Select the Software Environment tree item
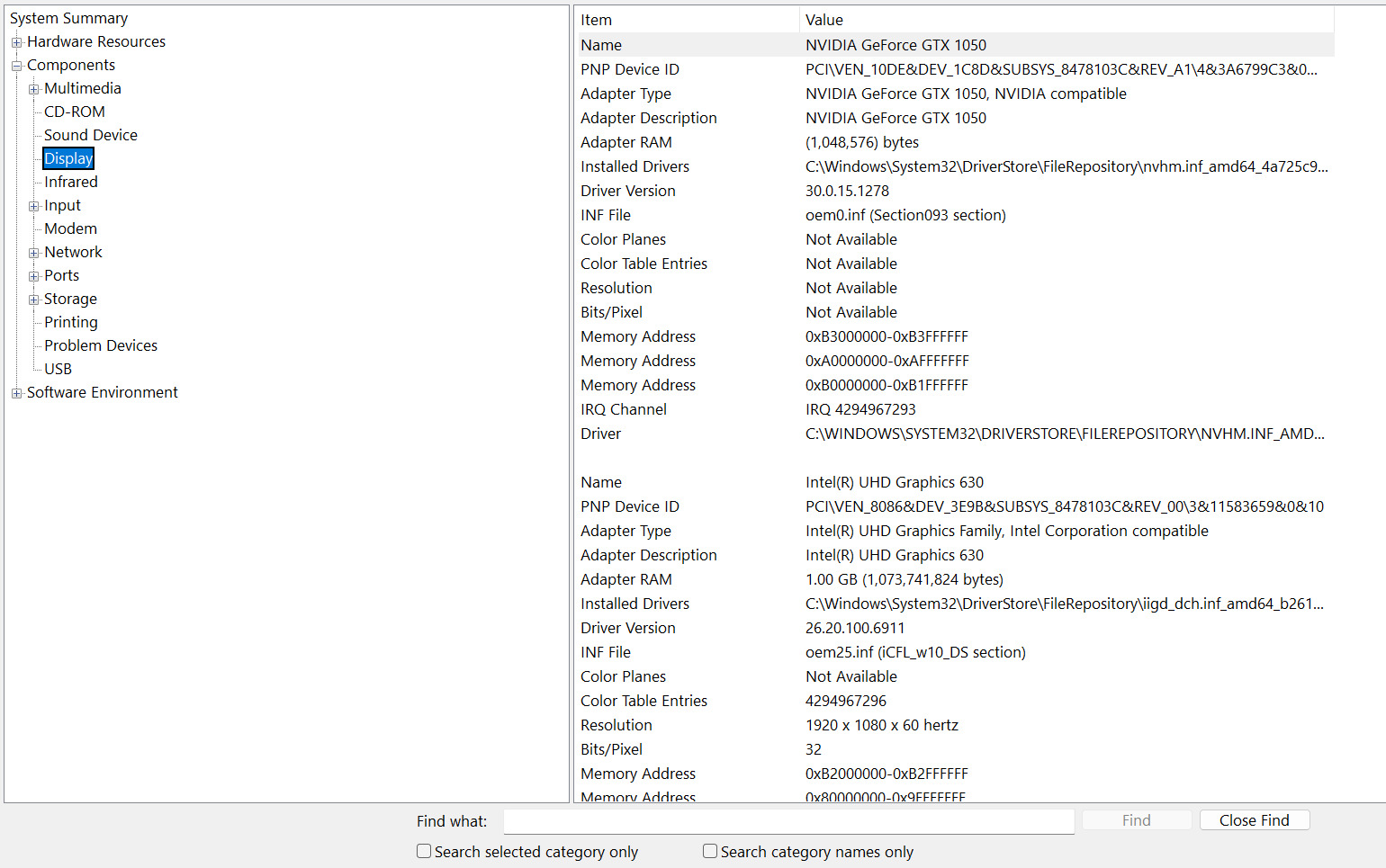This screenshot has width=1386, height=868. click(x=103, y=392)
